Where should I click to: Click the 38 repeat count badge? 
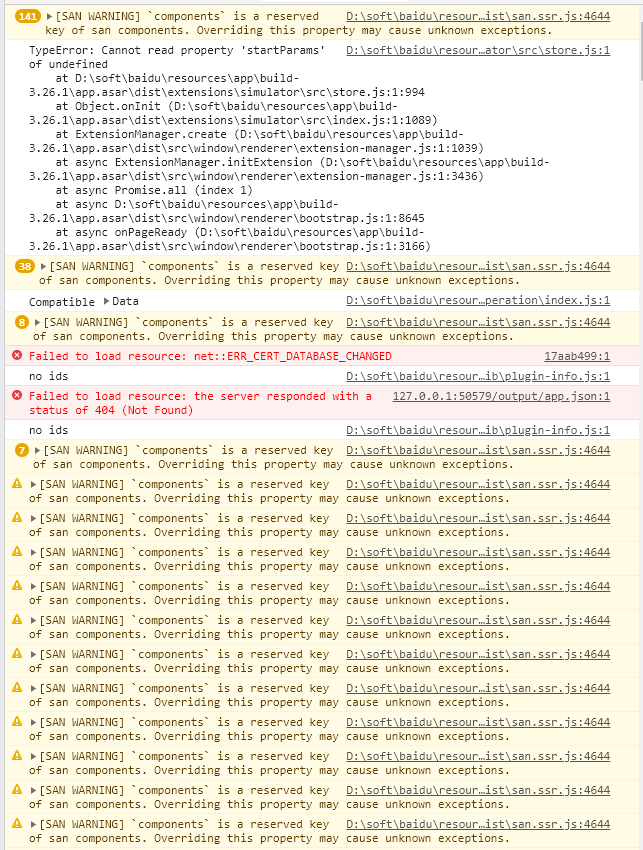(25, 266)
